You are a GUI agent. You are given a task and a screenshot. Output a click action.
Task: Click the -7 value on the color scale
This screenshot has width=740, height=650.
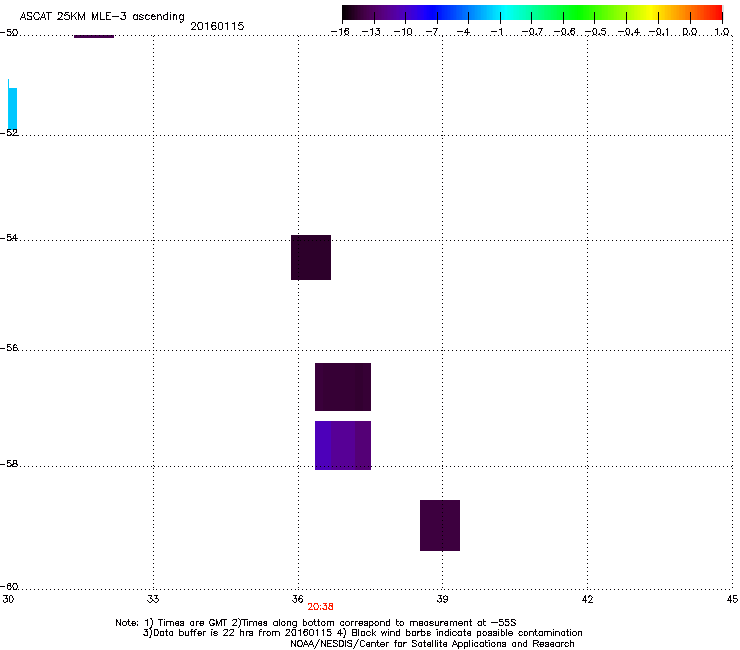click(433, 32)
